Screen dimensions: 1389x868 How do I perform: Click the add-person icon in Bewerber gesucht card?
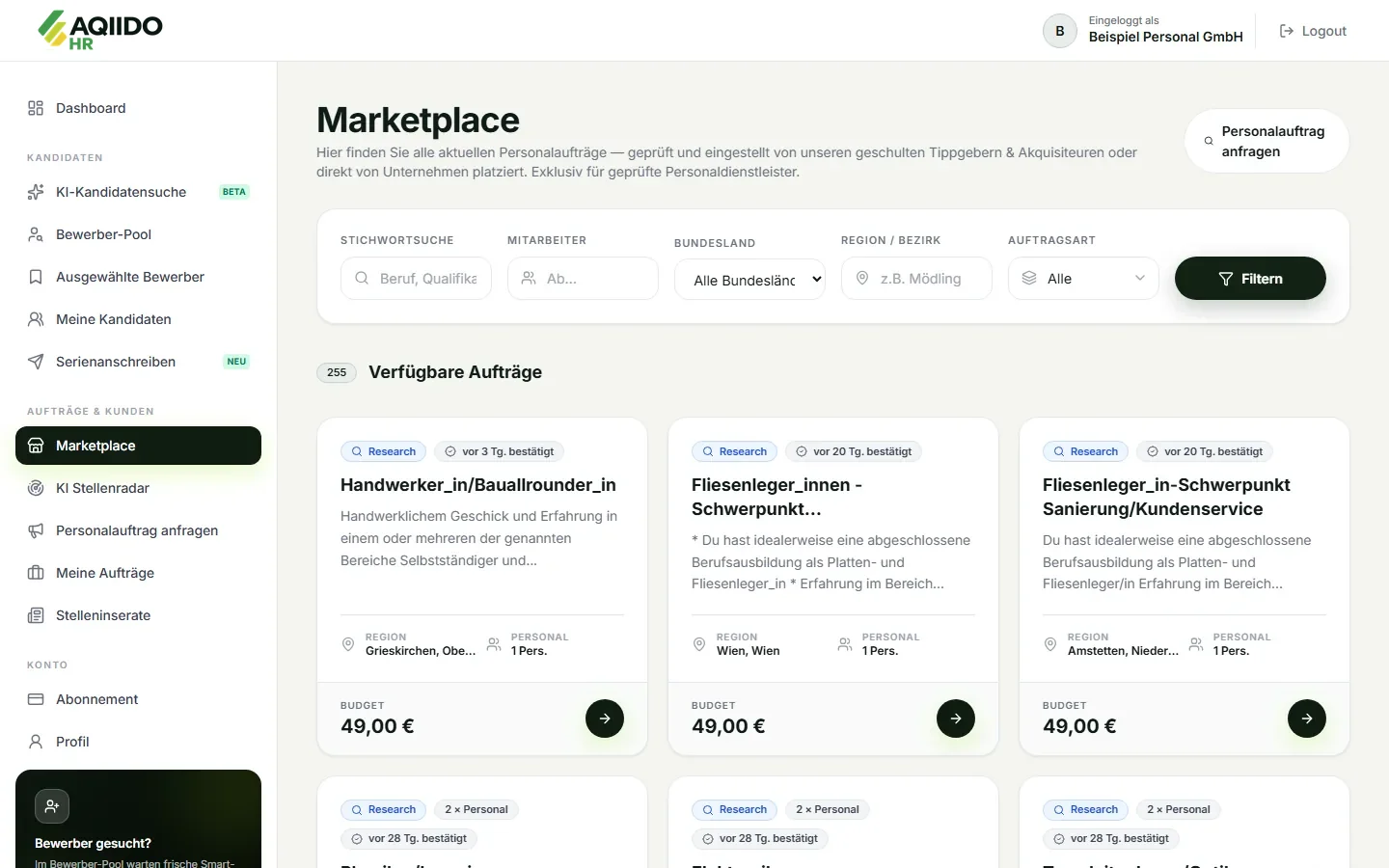pyautogui.click(x=52, y=806)
